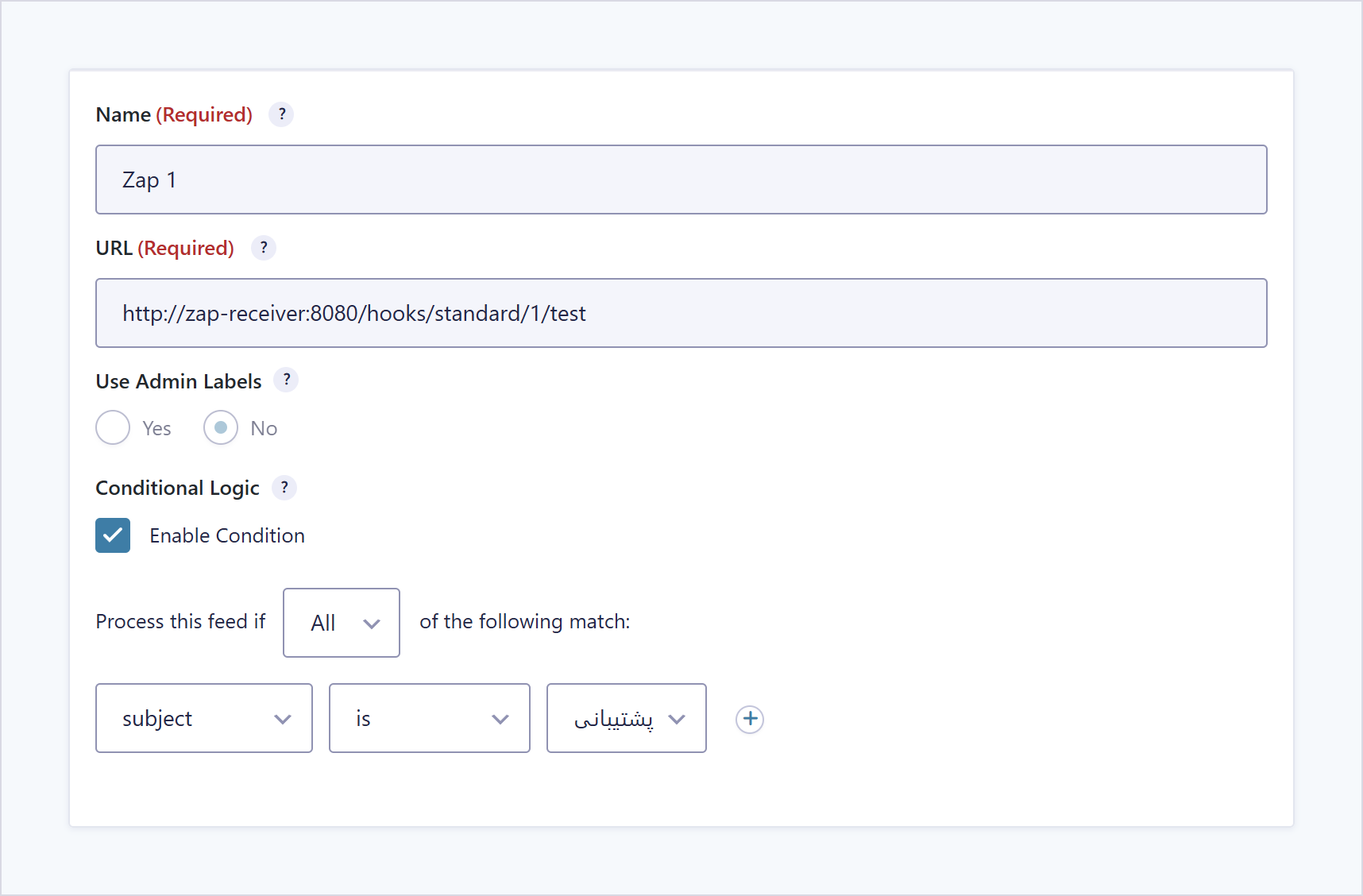Click the 'of the following match:' text
The width and height of the screenshot is (1363, 896).
tap(525, 621)
